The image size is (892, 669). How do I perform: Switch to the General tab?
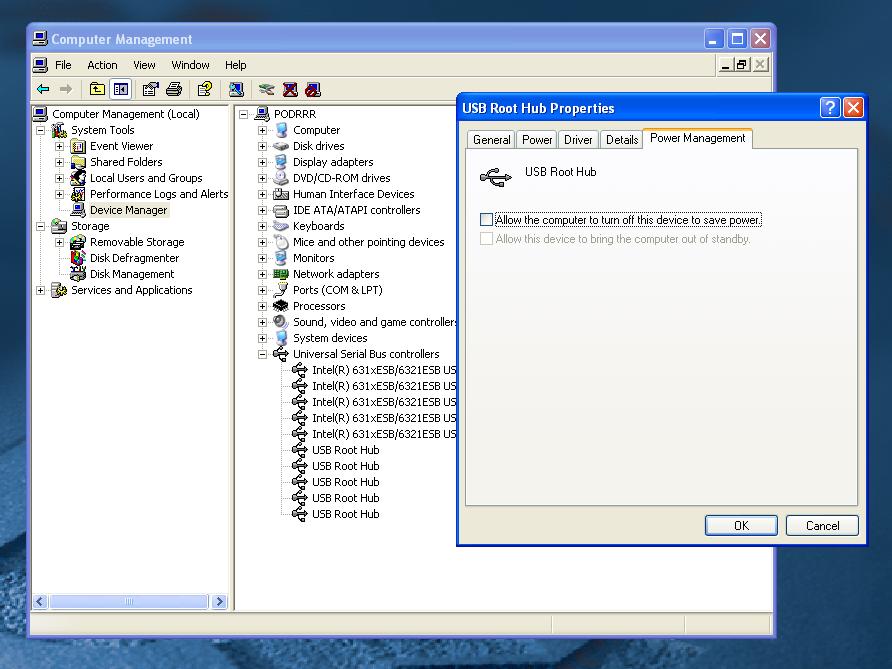click(x=492, y=140)
